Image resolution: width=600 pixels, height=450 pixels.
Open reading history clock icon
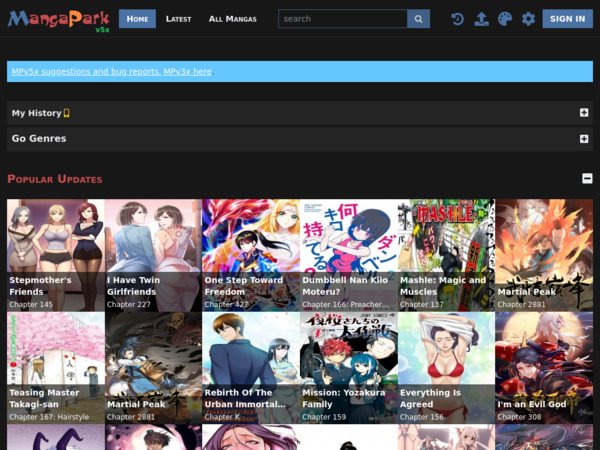pyautogui.click(x=458, y=19)
